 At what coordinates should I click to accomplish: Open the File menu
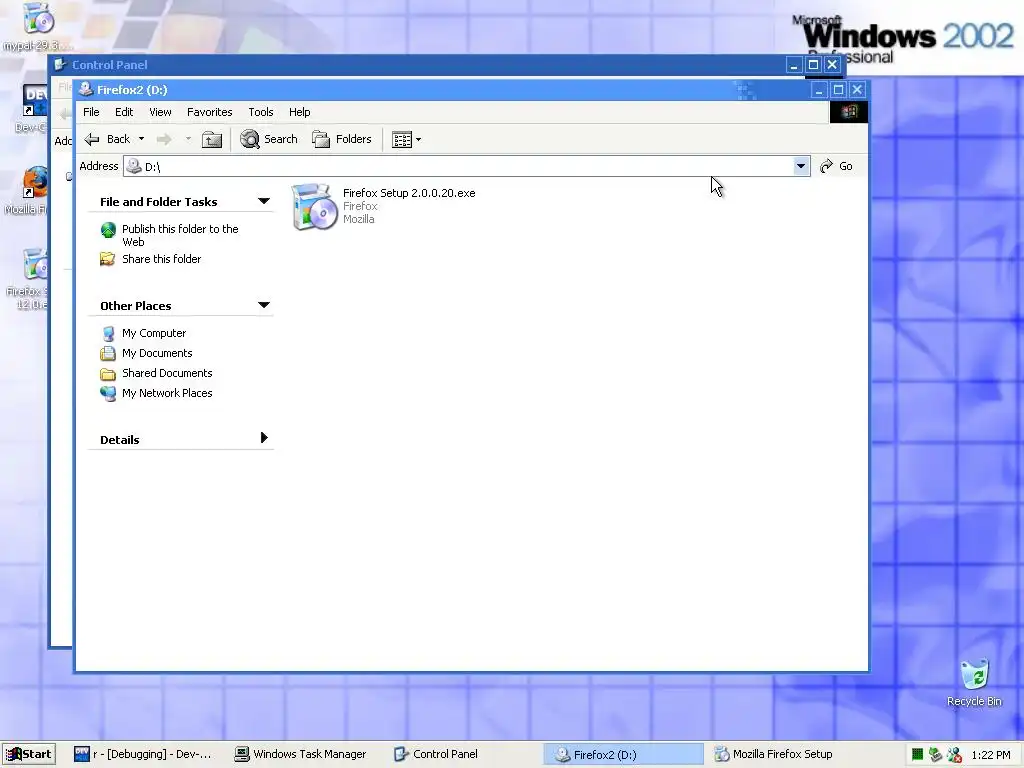(x=91, y=112)
